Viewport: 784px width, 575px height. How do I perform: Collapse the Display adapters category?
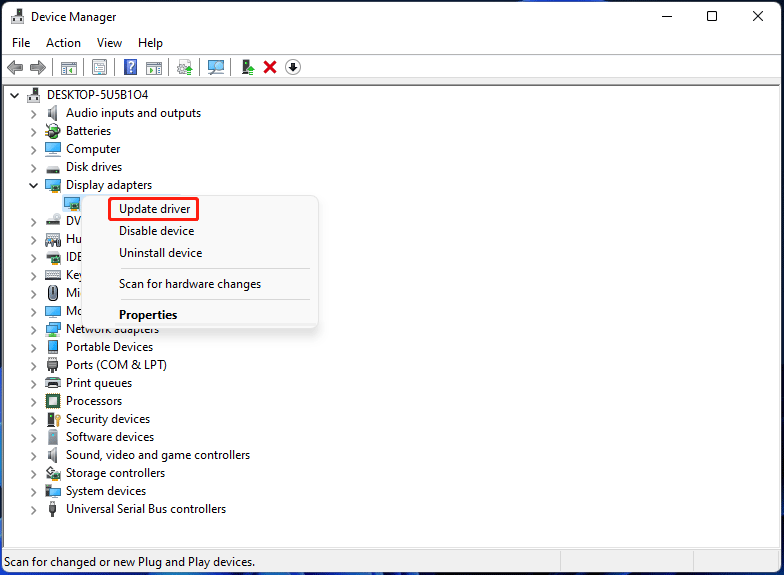(33, 185)
